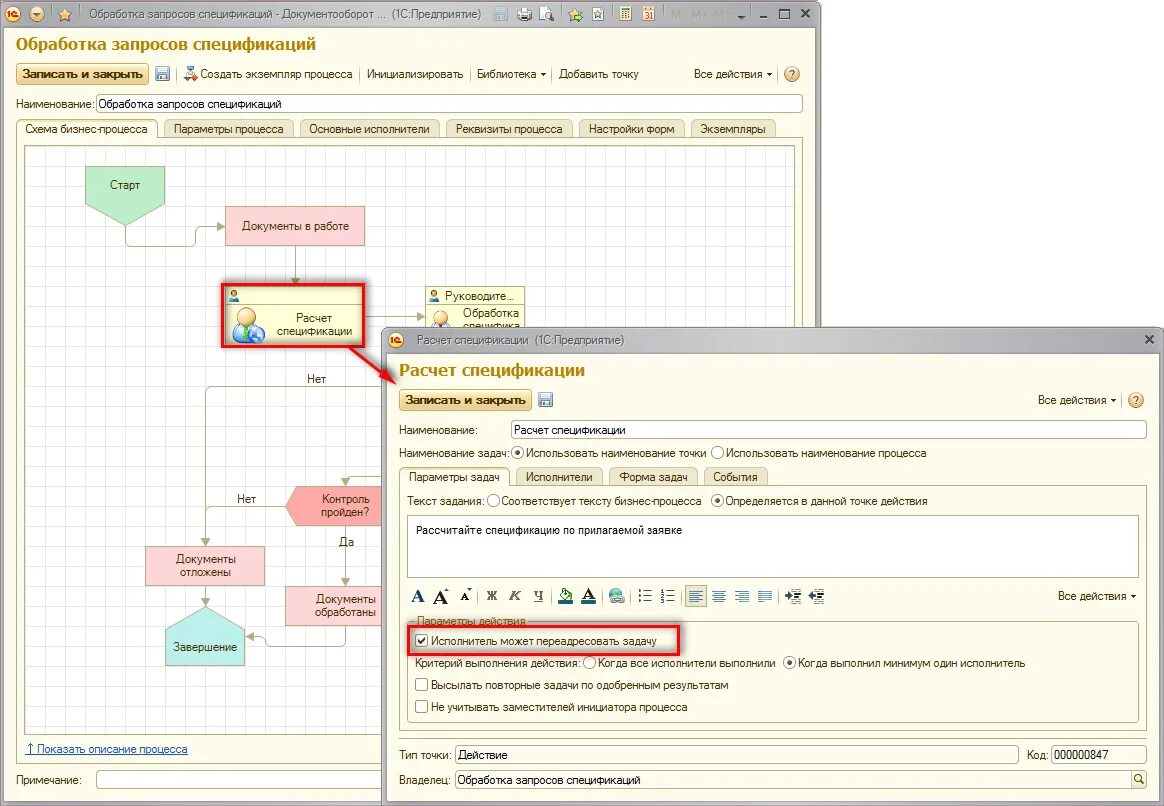This screenshot has width=1164, height=806.
Task: Select Использовать наименование процесса radio
Action: 717,453
